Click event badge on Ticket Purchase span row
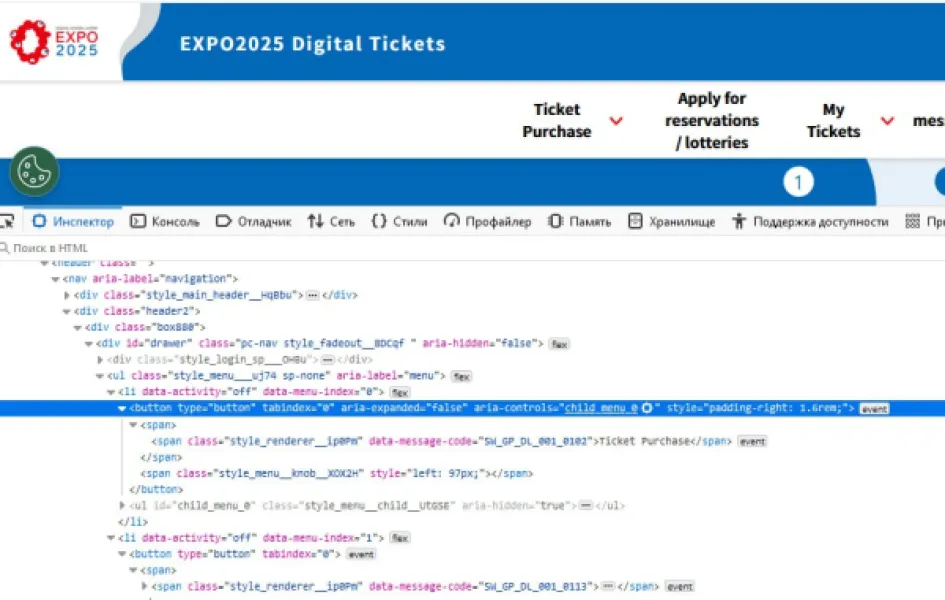Viewport: 945px width, 600px height. point(752,442)
